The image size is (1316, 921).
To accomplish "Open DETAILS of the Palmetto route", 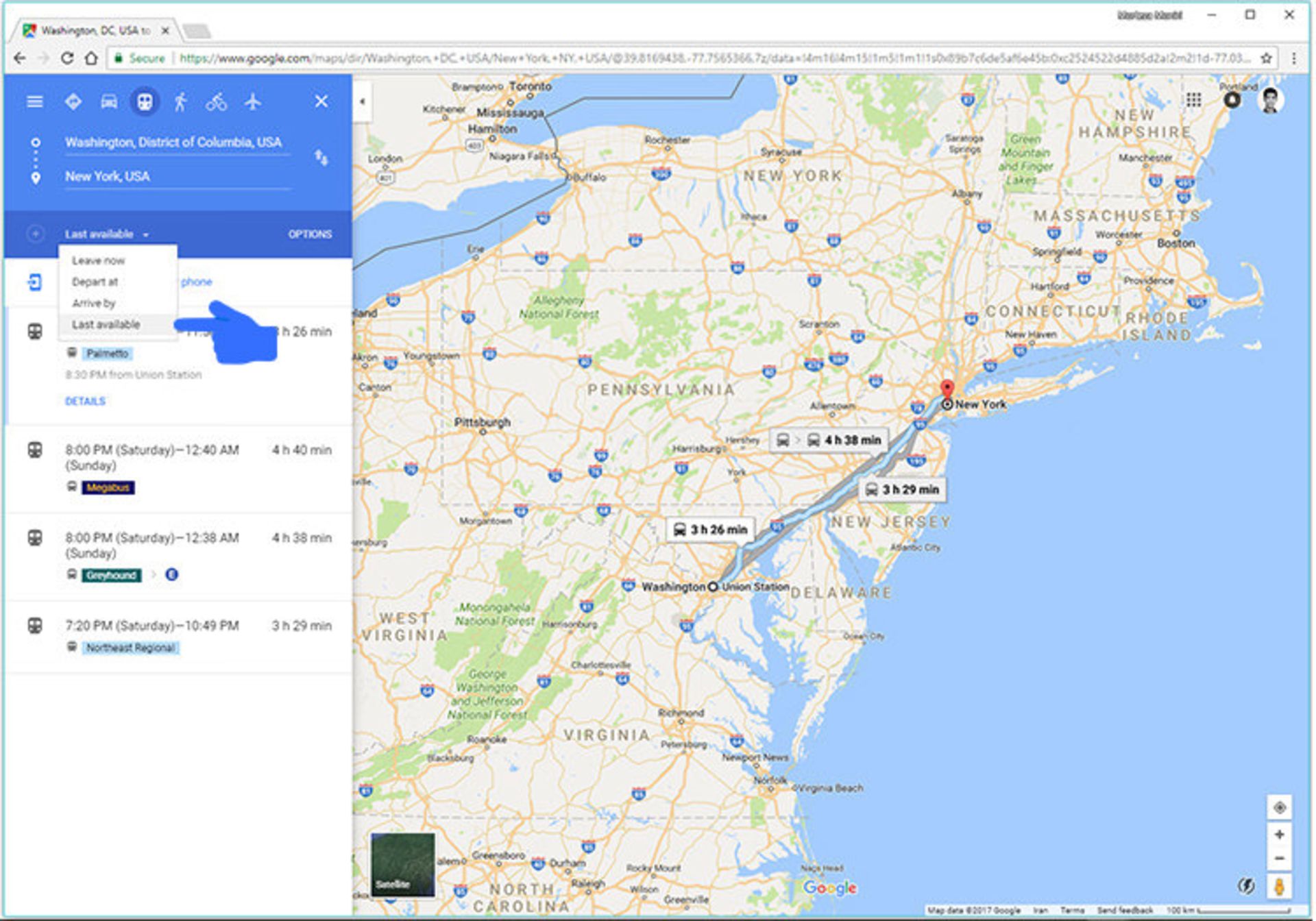I will click(85, 402).
